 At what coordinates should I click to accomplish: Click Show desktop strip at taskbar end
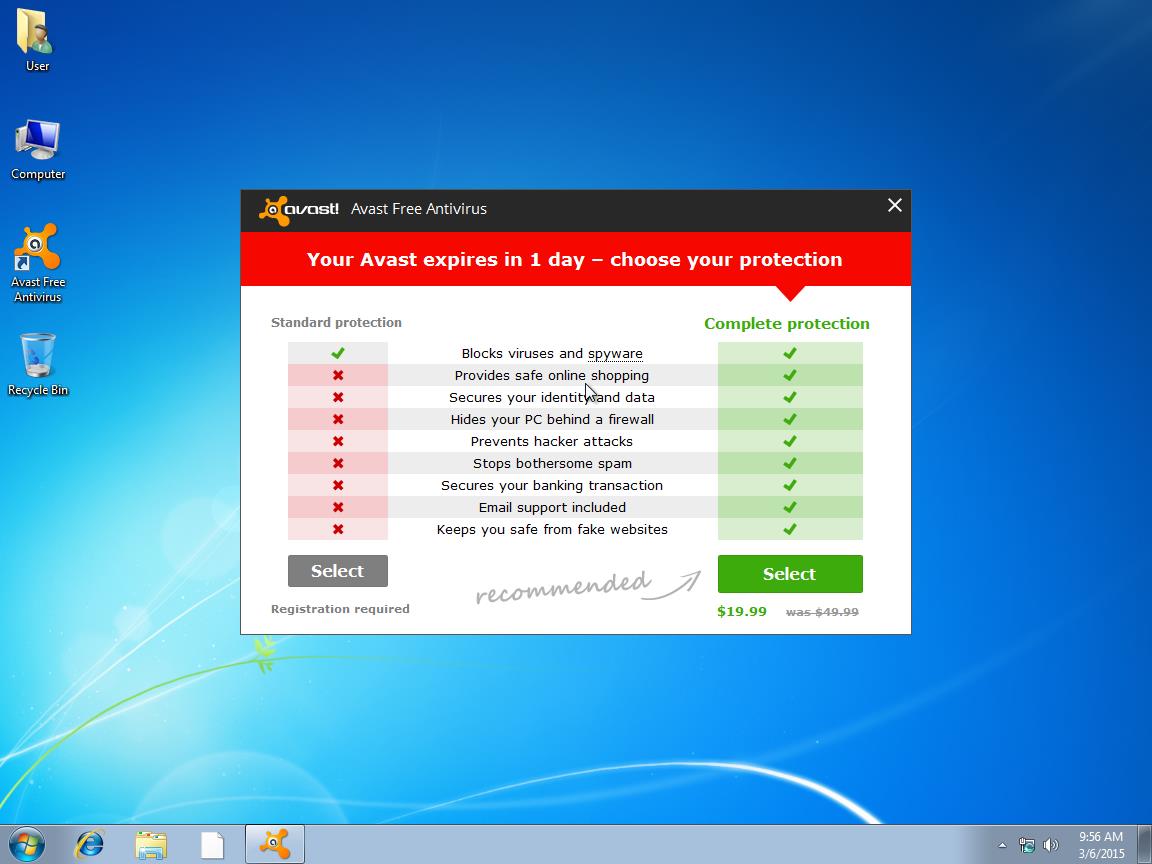(1145, 844)
